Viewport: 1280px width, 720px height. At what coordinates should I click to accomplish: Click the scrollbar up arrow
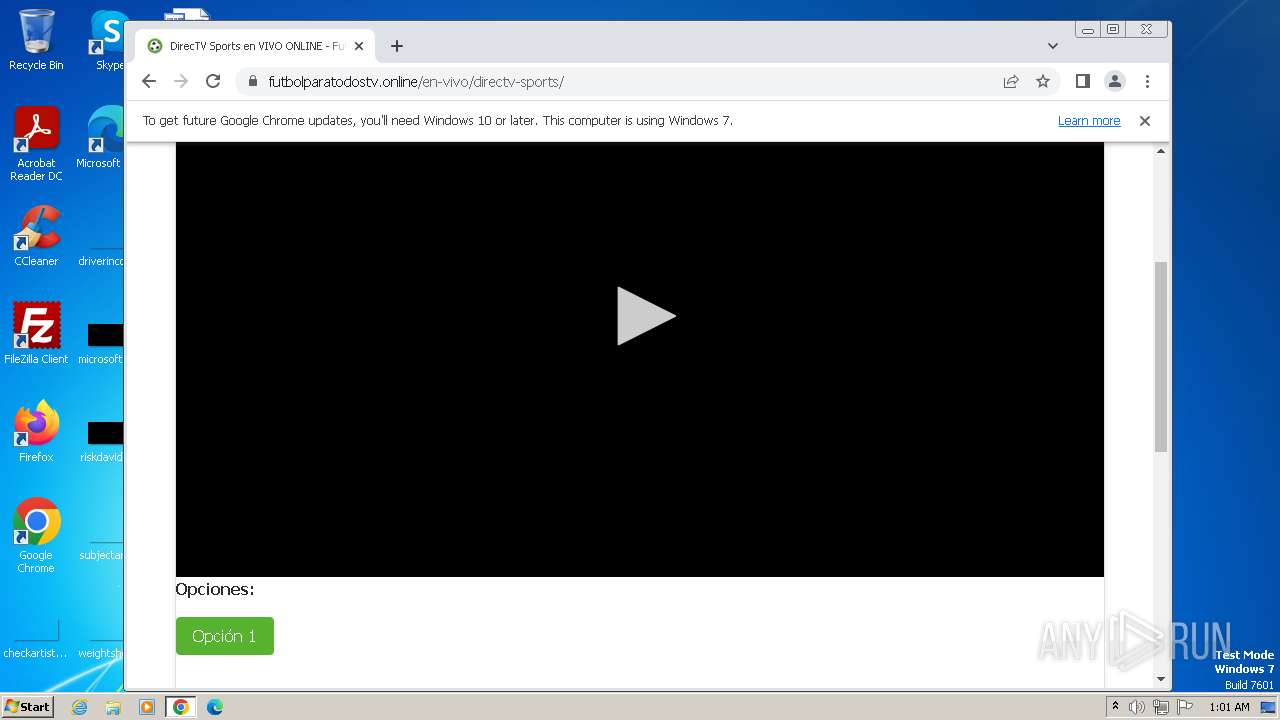click(x=1161, y=151)
